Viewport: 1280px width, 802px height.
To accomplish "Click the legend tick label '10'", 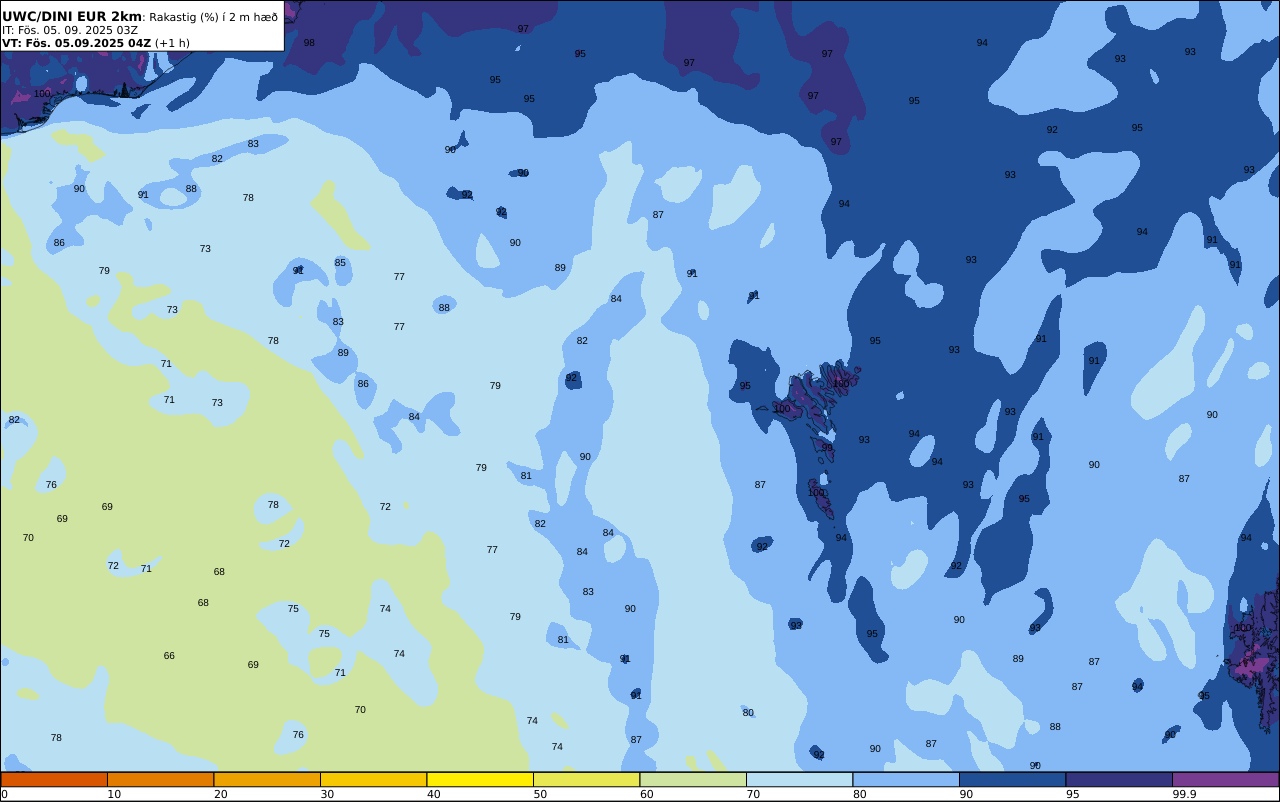I will [x=114, y=794].
